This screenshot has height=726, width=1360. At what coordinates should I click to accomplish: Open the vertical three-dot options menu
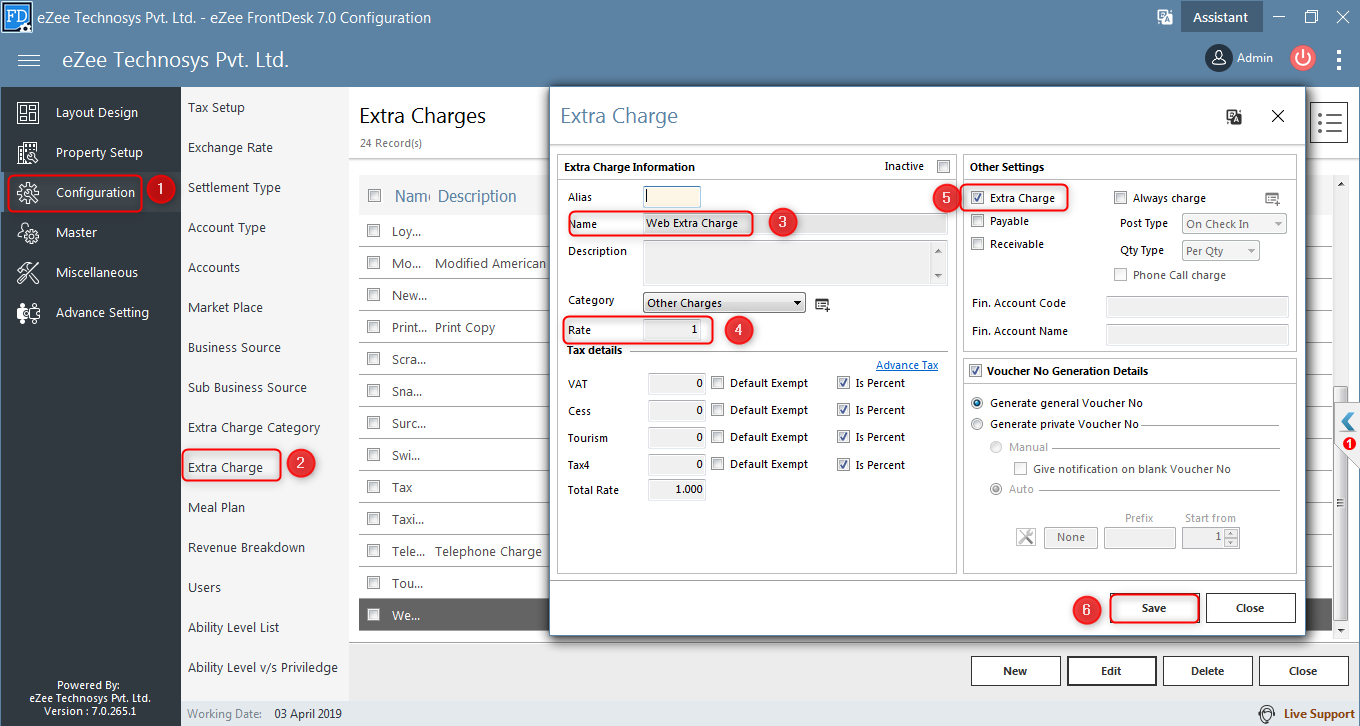pyautogui.click(x=1339, y=59)
